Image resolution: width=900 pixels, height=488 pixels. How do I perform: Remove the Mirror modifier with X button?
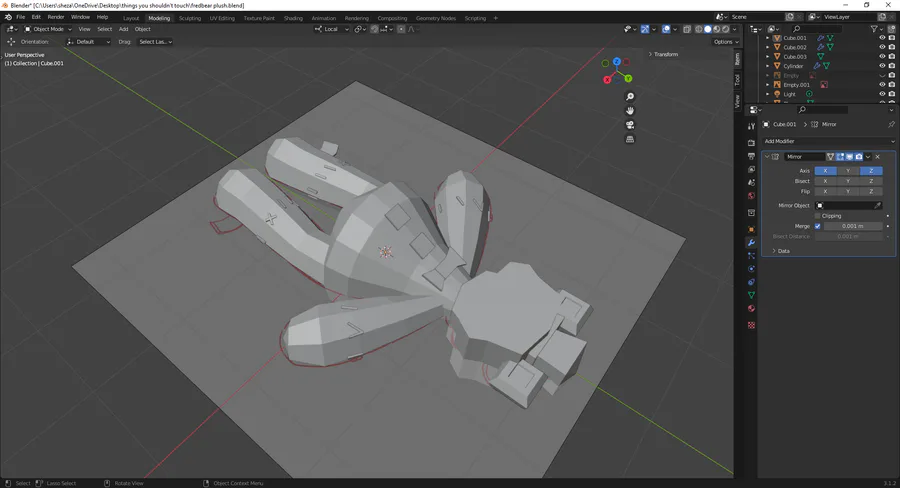click(x=878, y=157)
